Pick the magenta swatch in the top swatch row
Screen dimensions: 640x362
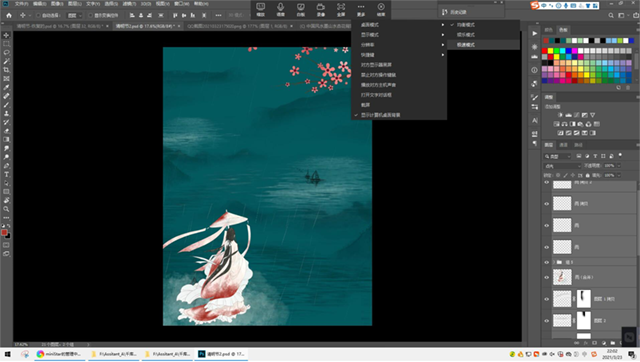(574, 51)
